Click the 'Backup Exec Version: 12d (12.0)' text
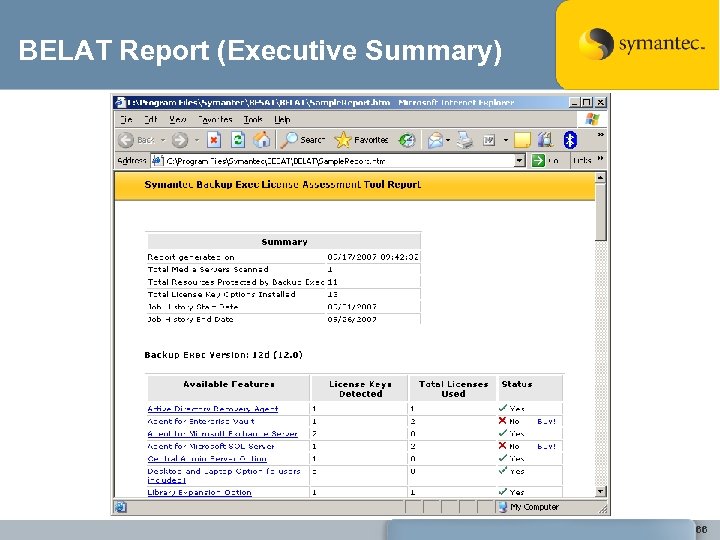The image size is (720, 540). [x=223, y=355]
